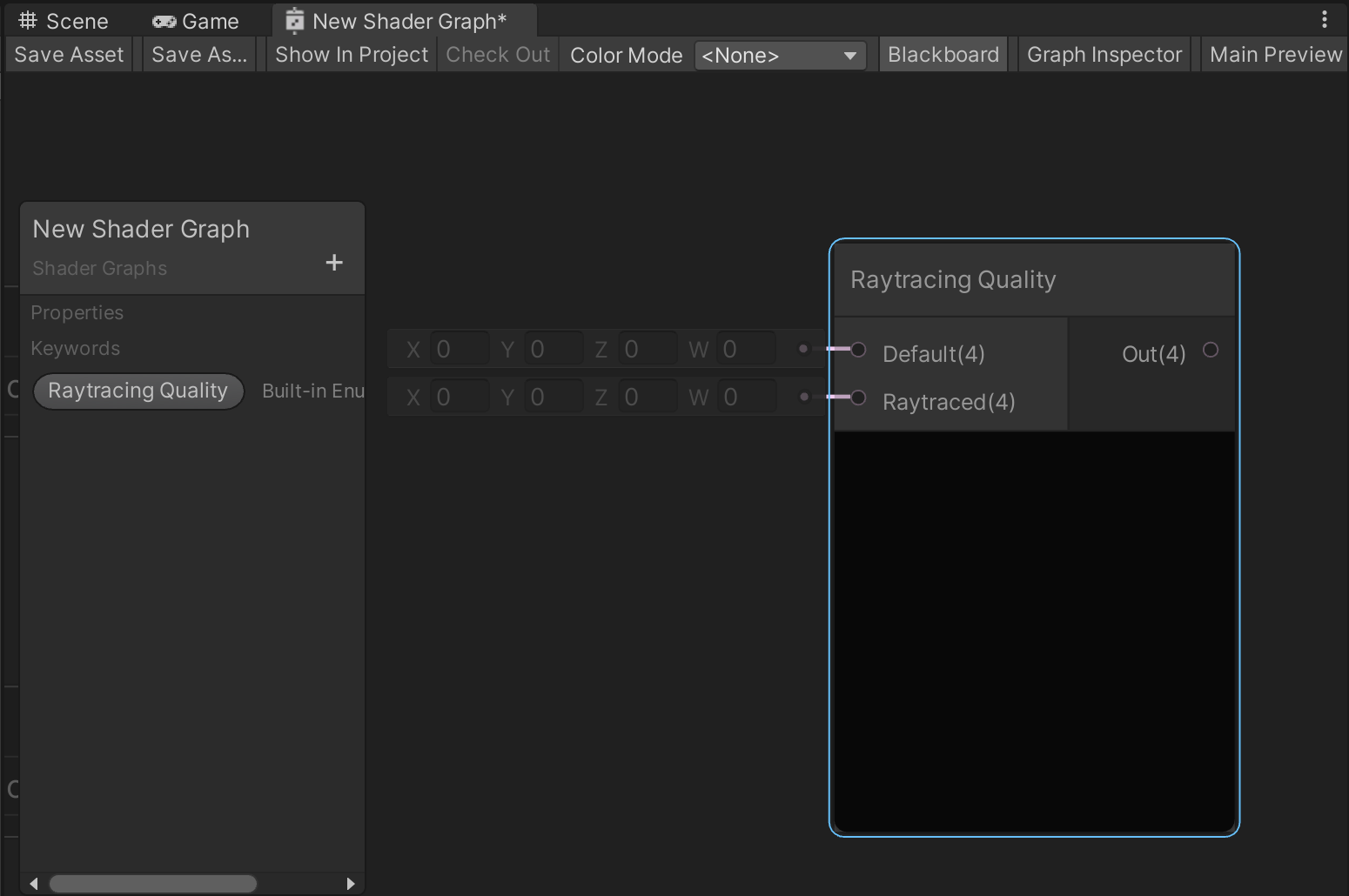
Task: Click blackboard scrollbar left arrow
Action: pyautogui.click(x=33, y=884)
